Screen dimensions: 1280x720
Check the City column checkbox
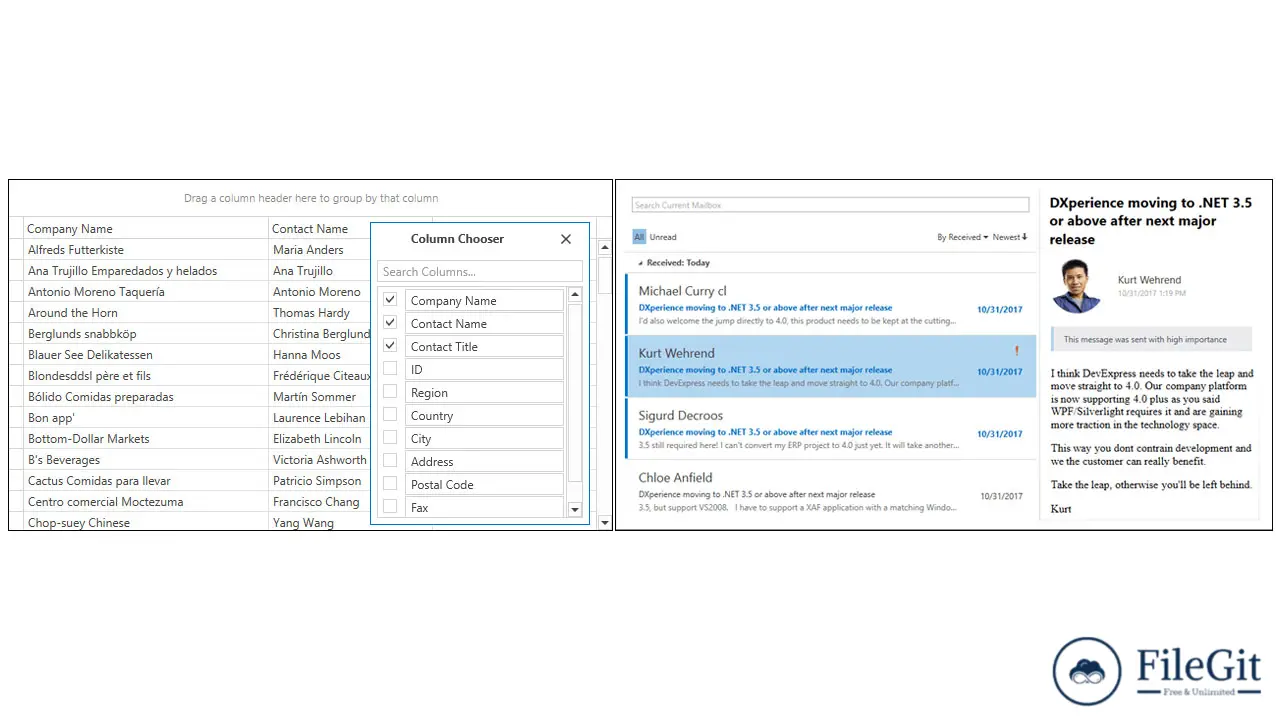click(x=390, y=438)
